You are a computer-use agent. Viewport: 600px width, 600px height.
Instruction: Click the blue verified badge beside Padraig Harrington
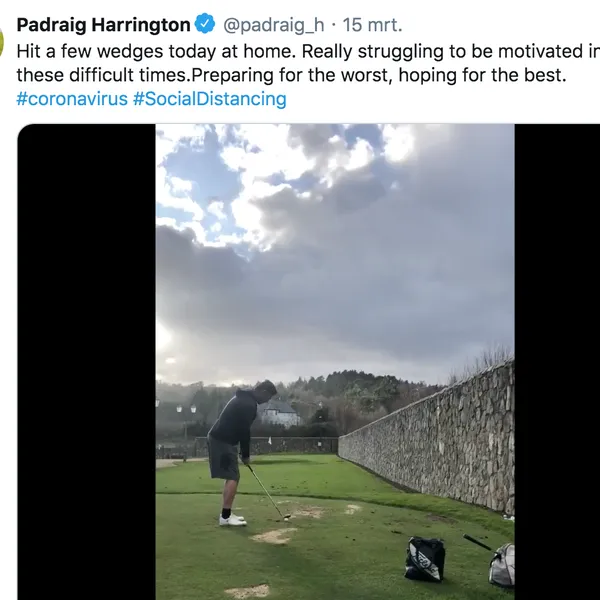click(205, 24)
